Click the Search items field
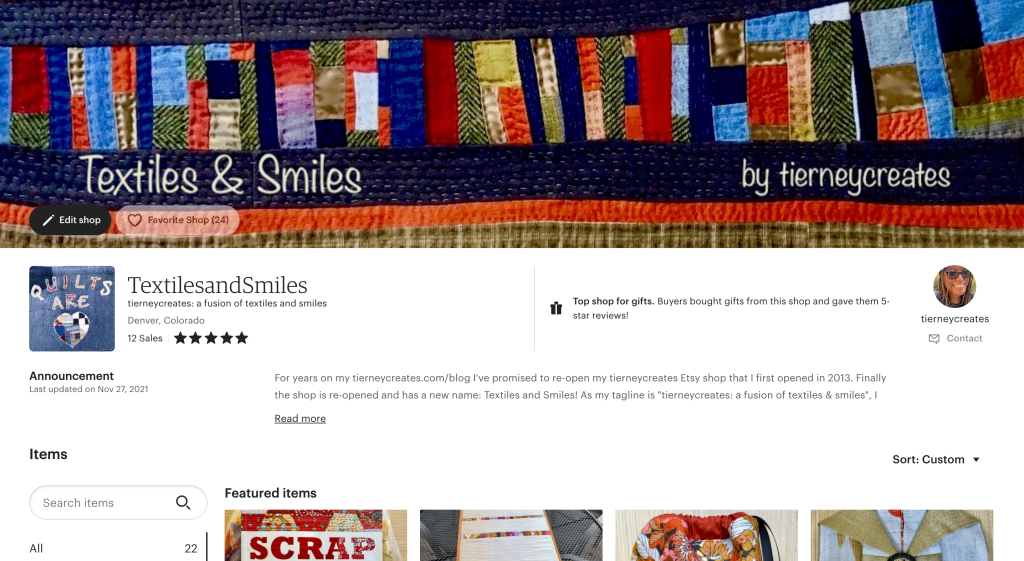Viewport: 1024px width, 561px height. [118, 502]
